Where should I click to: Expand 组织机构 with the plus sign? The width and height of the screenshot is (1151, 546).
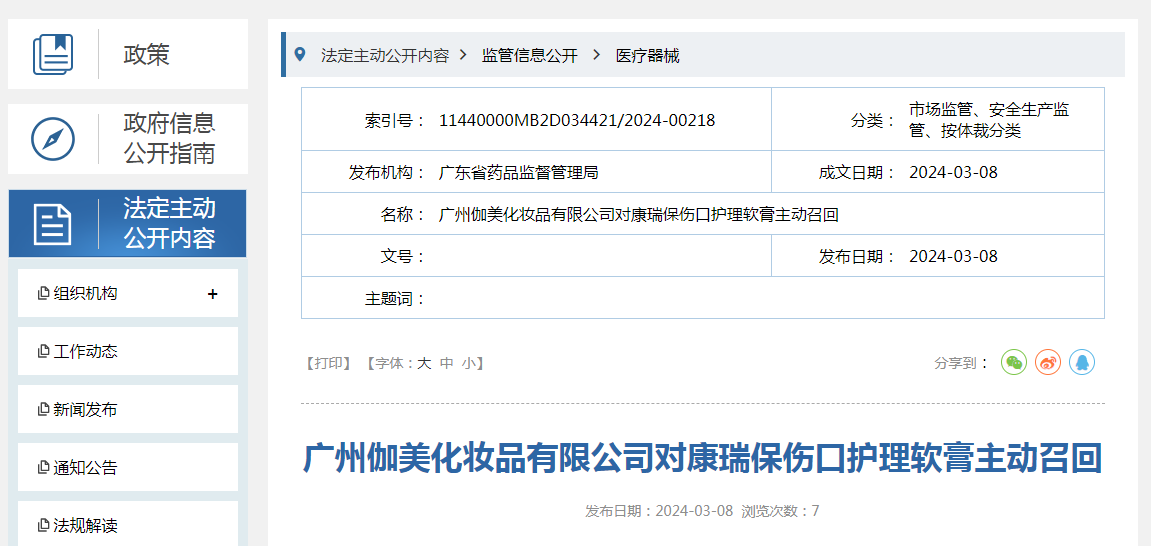213,294
